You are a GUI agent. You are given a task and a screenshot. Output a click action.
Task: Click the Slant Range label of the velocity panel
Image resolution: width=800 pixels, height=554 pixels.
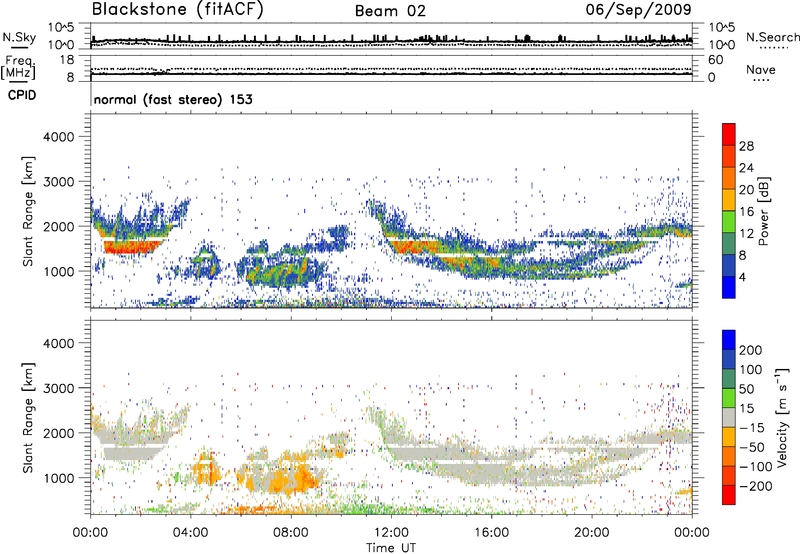[28, 417]
